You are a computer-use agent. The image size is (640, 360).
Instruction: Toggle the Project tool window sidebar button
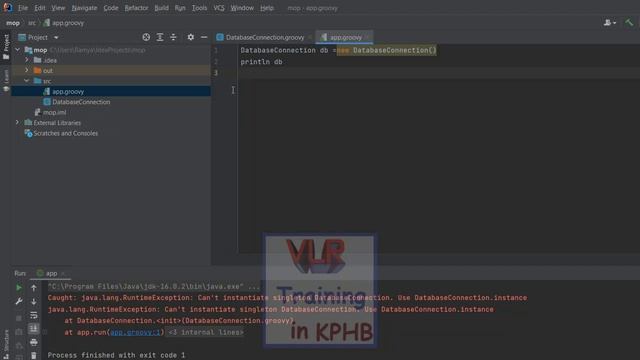(6, 46)
